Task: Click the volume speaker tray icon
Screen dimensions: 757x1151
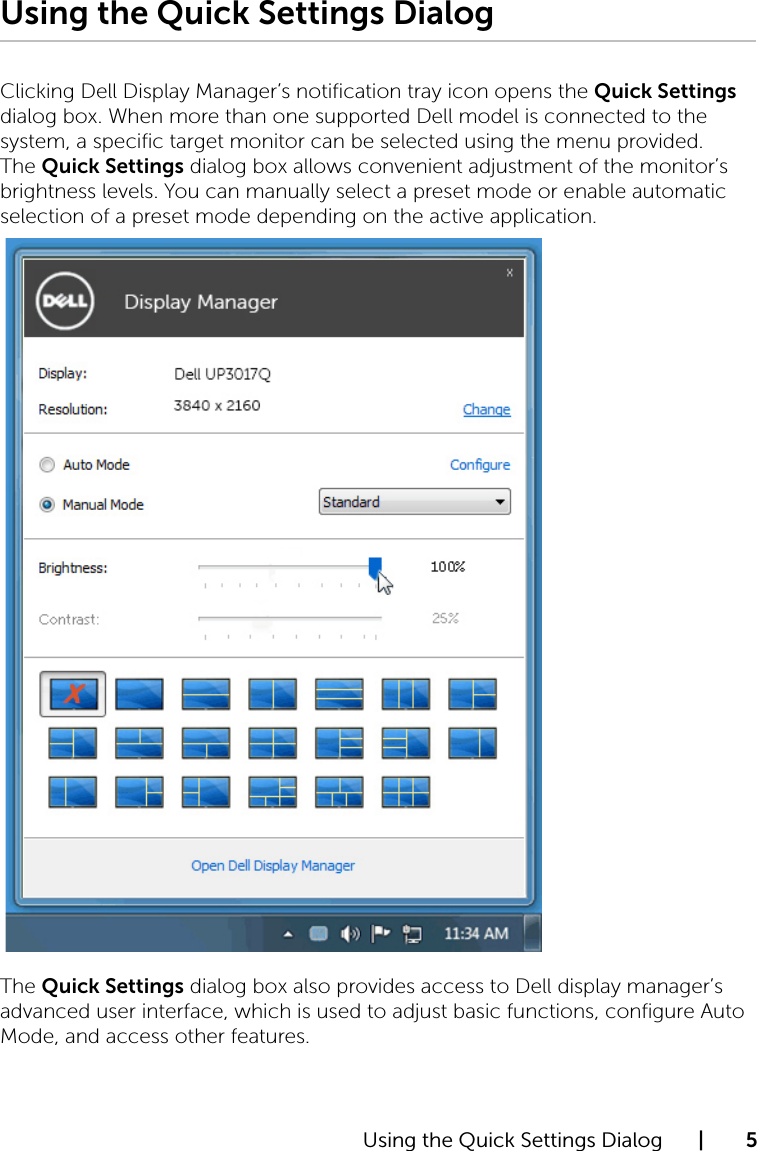Action: [350, 934]
